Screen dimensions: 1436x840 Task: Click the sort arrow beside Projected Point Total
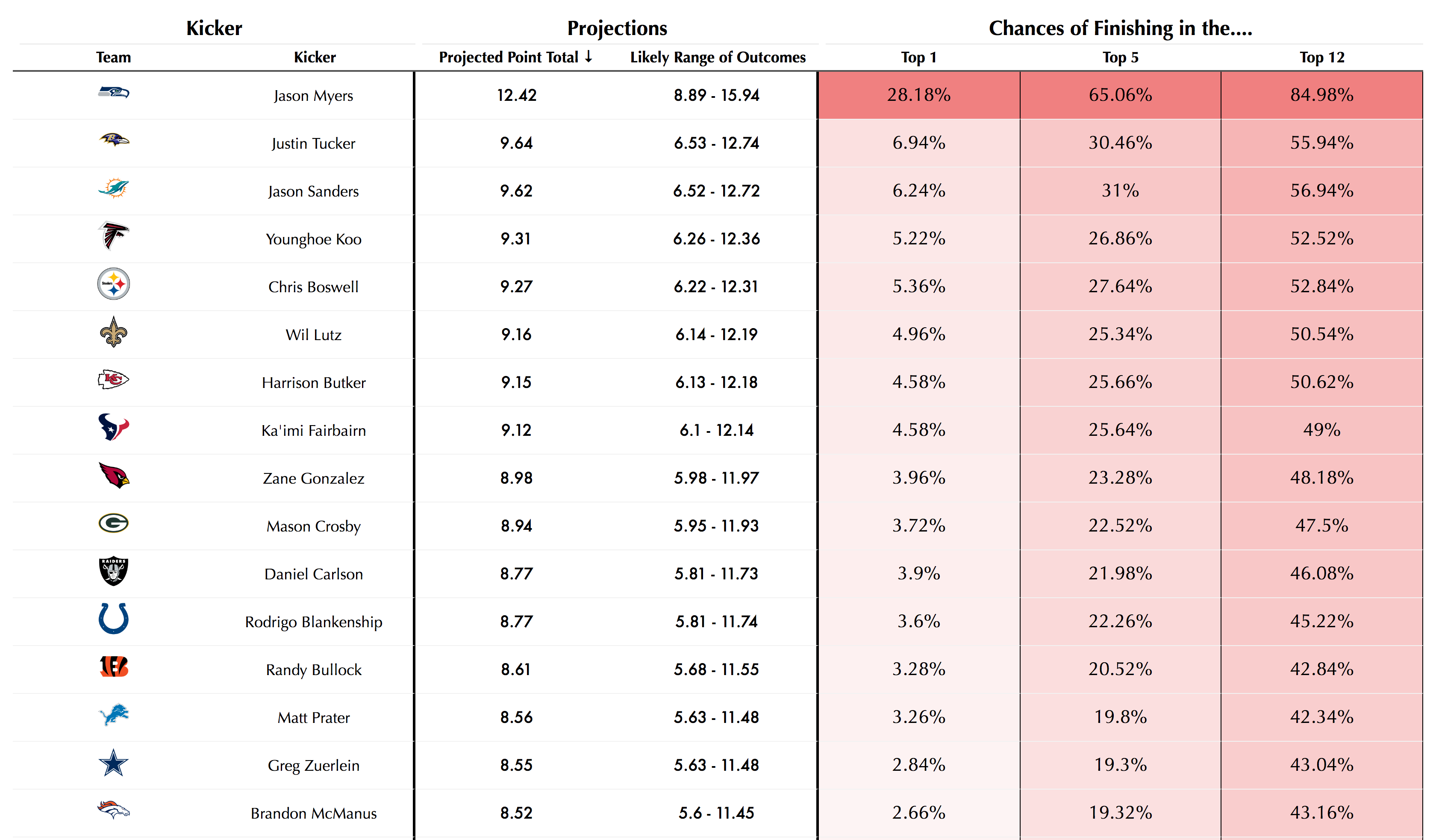tap(589, 57)
